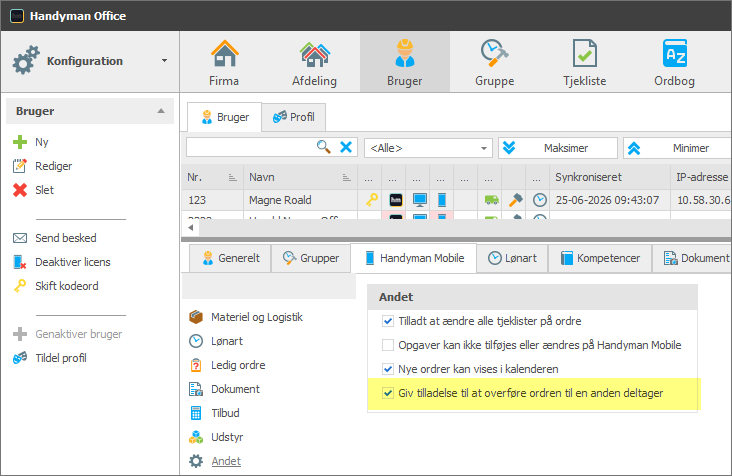732x476 pixels.
Task: Toggle 'Giv tilladelse til at overføre ordren' checkbox
Action: (387, 393)
